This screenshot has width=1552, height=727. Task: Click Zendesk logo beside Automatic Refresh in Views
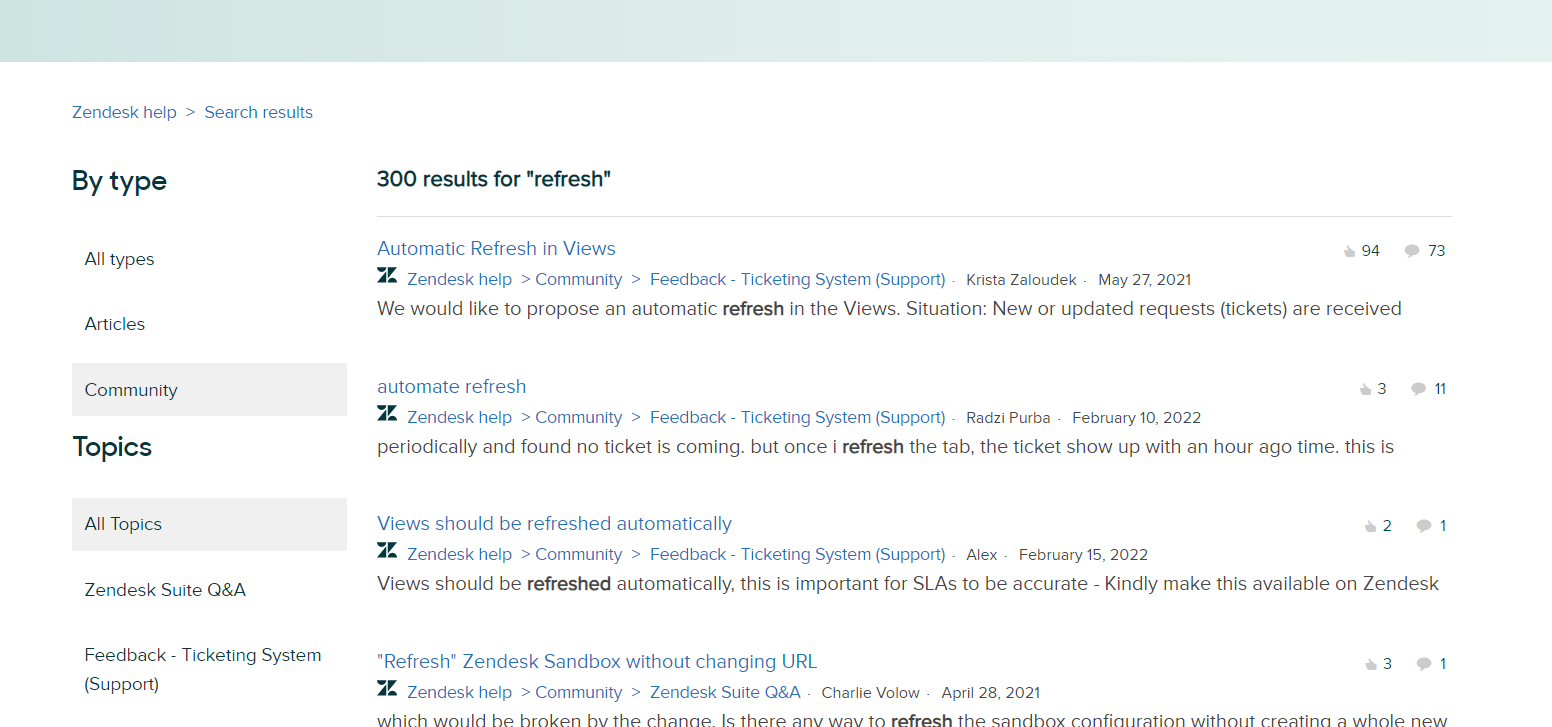click(x=387, y=276)
